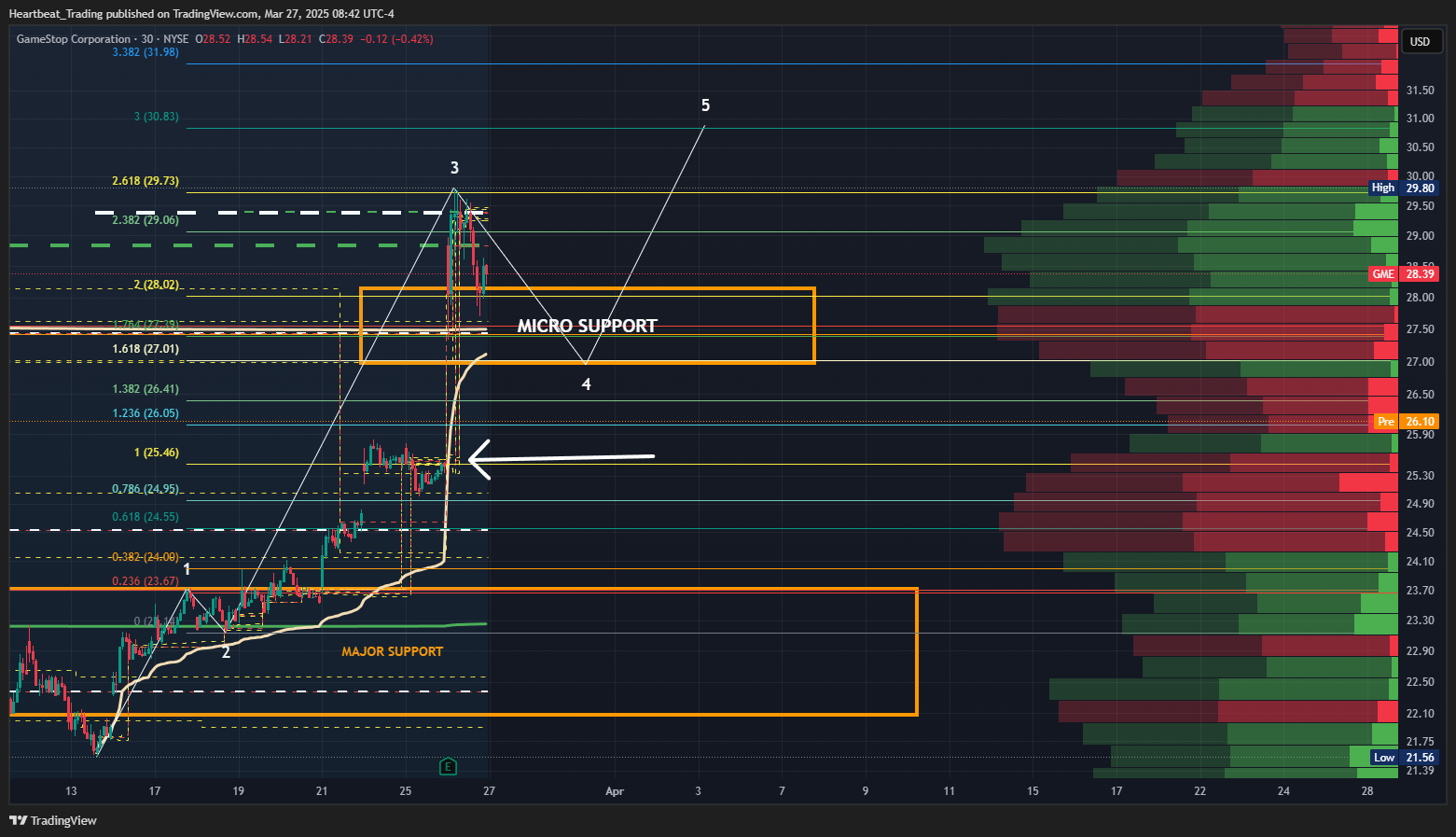Click the 13 date on time axis
Image resolution: width=1456 pixels, height=837 pixels.
tap(72, 791)
